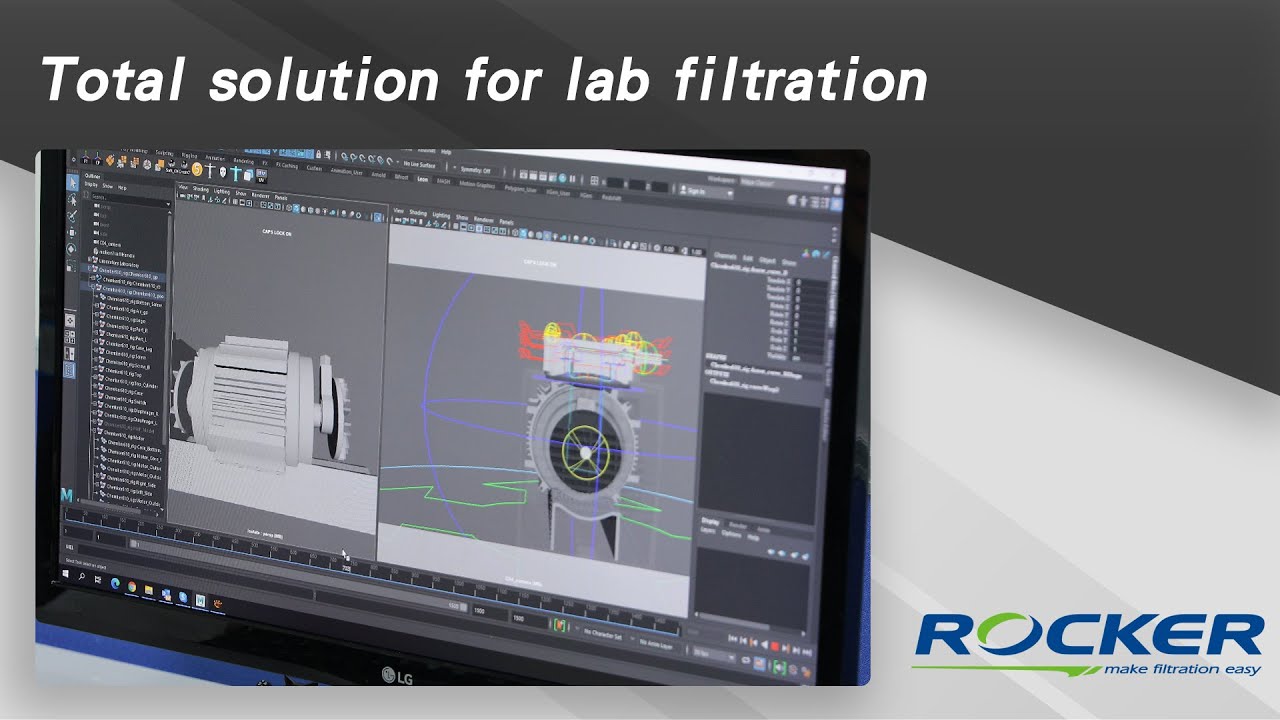Viewport: 1280px width, 720px height.
Task: Open the Arnold shelf tab
Action: tap(378, 175)
